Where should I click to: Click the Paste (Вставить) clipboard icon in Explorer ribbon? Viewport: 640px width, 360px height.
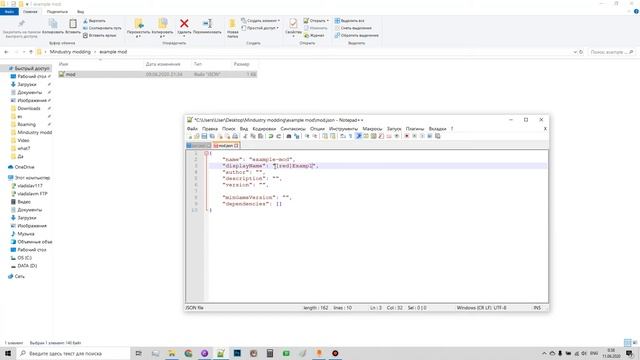point(73,24)
